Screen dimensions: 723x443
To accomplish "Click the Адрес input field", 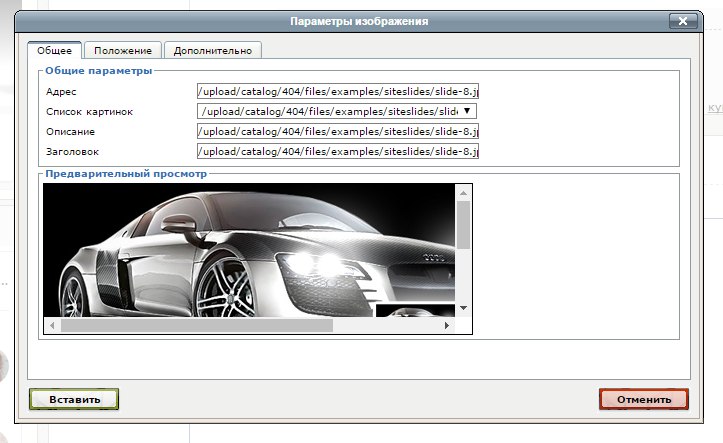I will (x=337, y=92).
